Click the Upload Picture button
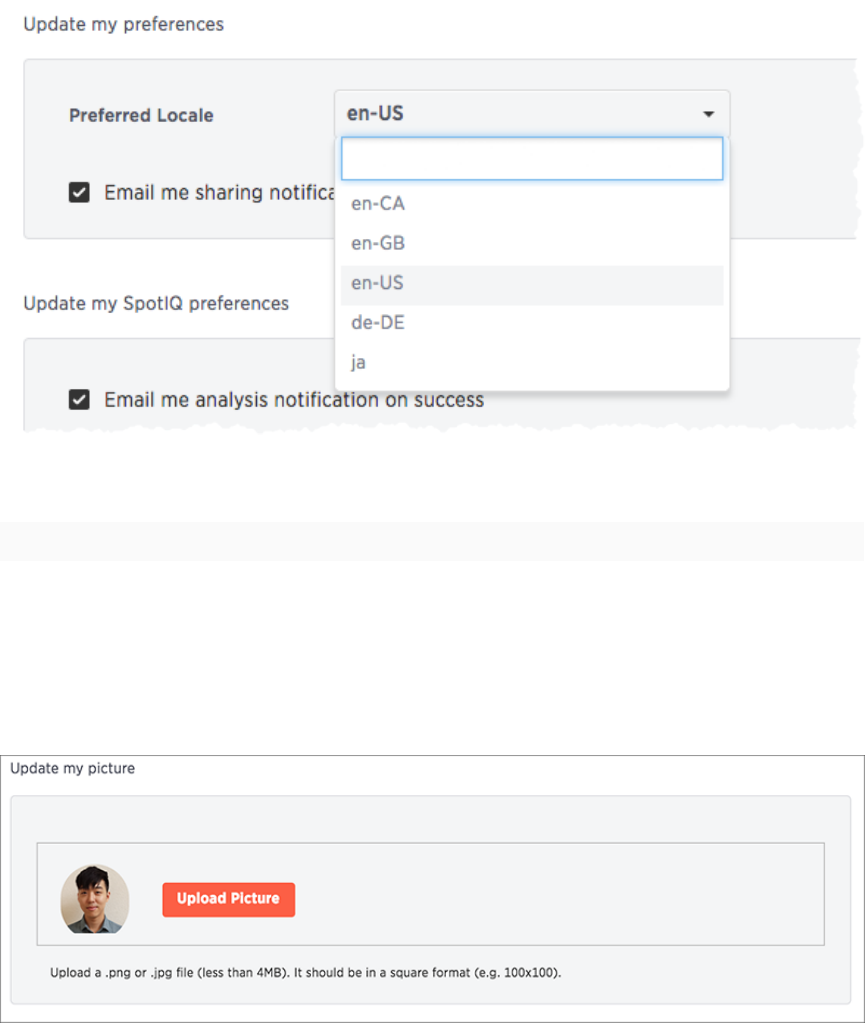The width and height of the screenshot is (865, 1023). tap(228, 899)
